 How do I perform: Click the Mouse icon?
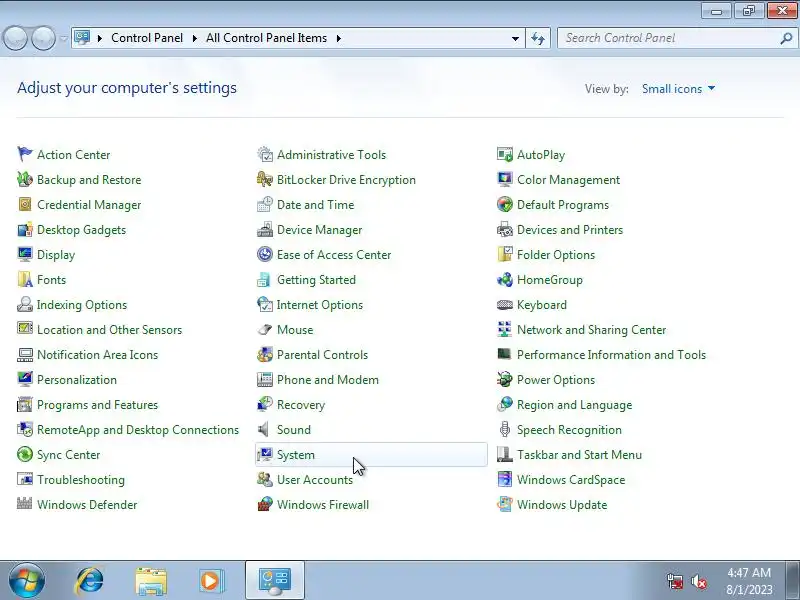tap(265, 329)
